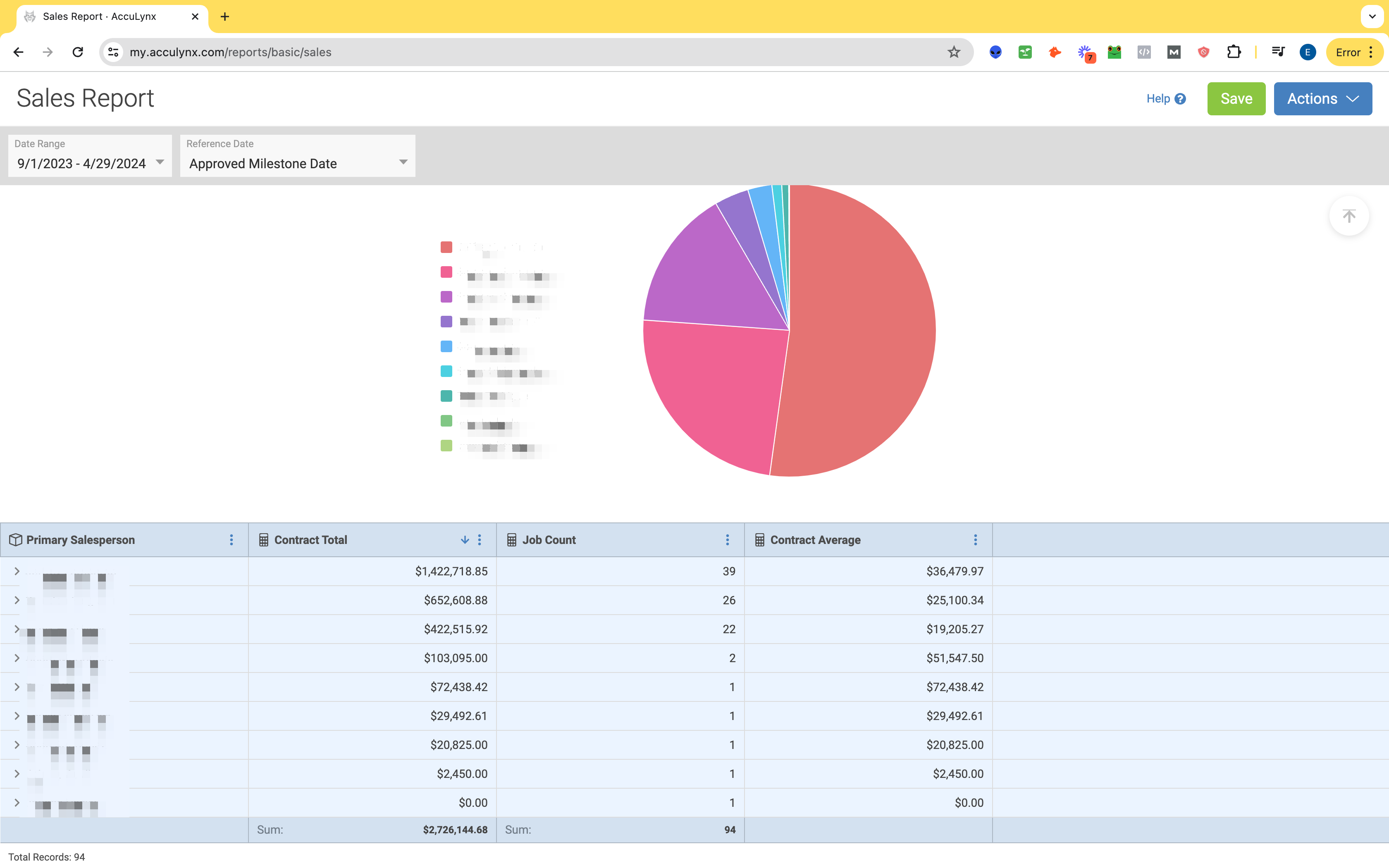This screenshot has height=868, width=1389.
Task: Click the M extension icon
Action: pyautogui.click(x=1174, y=52)
